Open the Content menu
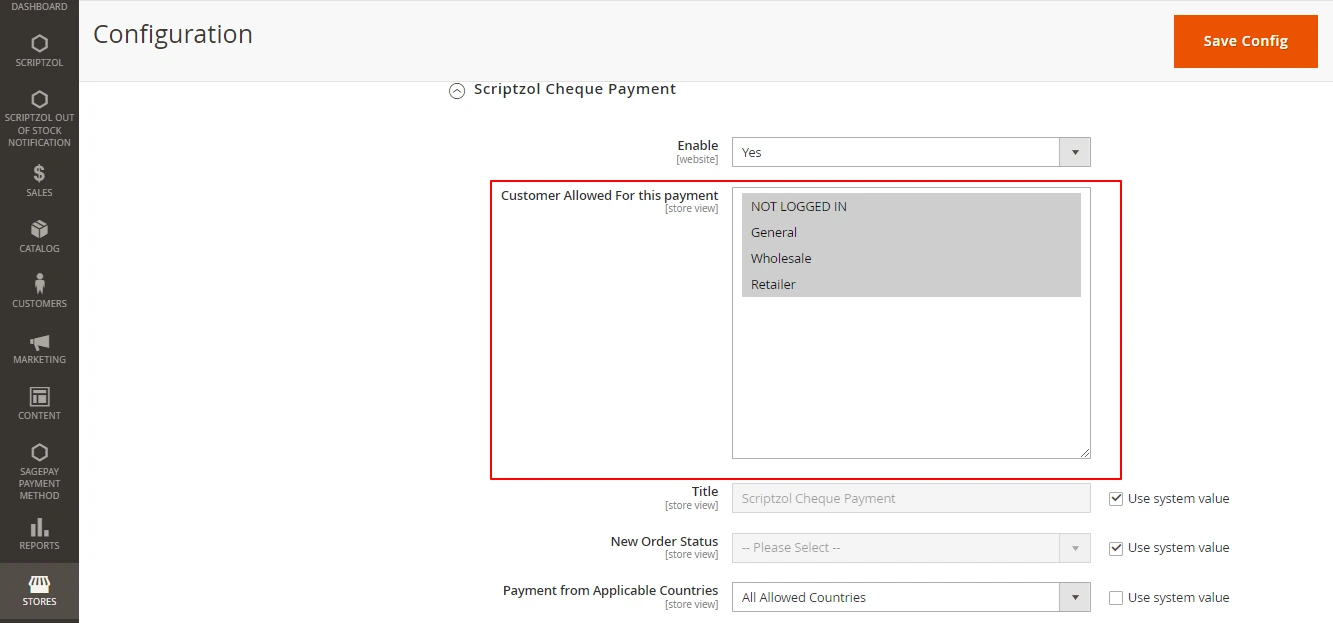 (39, 404)
